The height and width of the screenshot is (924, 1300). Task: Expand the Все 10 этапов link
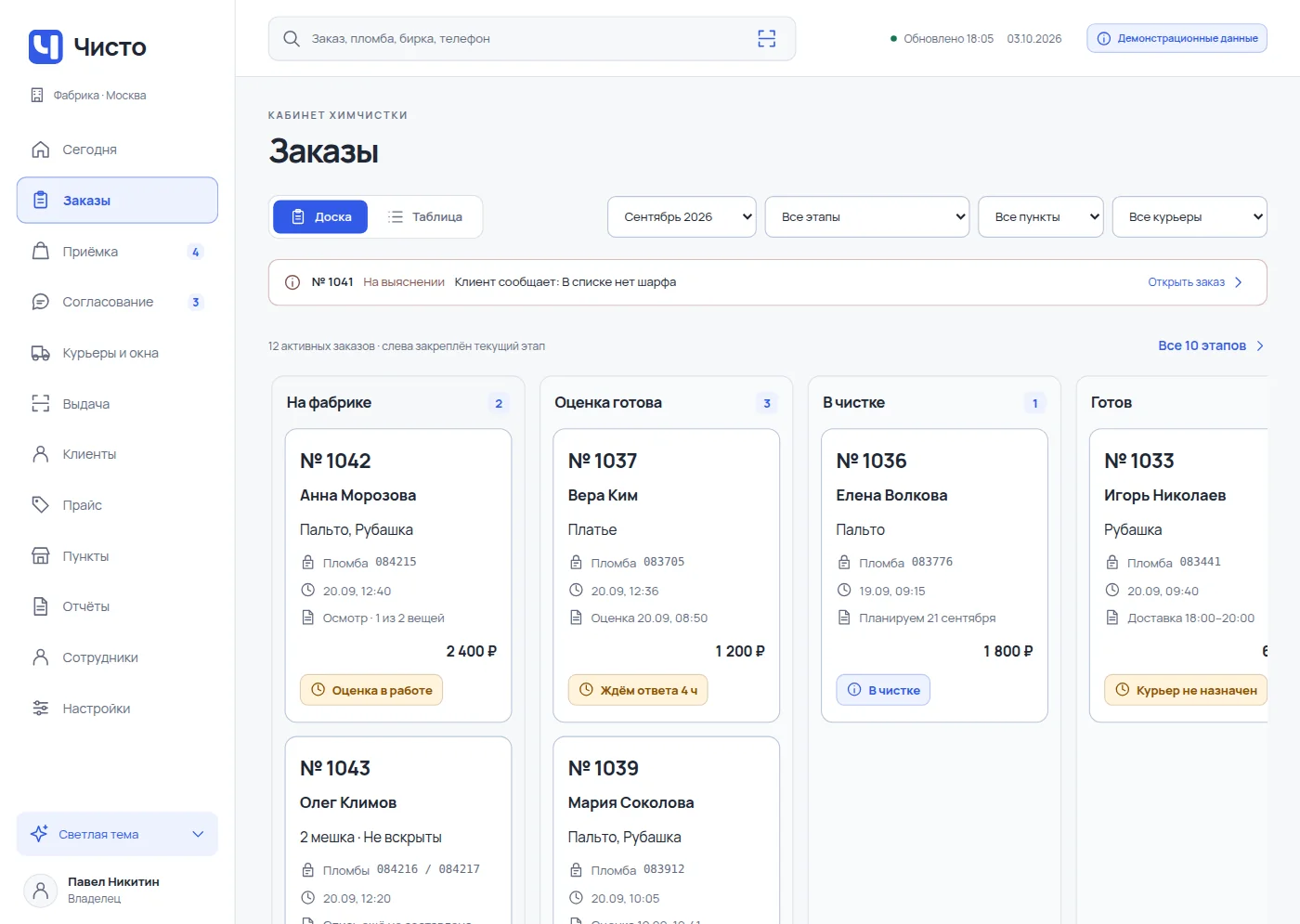pyautogui.click(x=1211, y=345)
